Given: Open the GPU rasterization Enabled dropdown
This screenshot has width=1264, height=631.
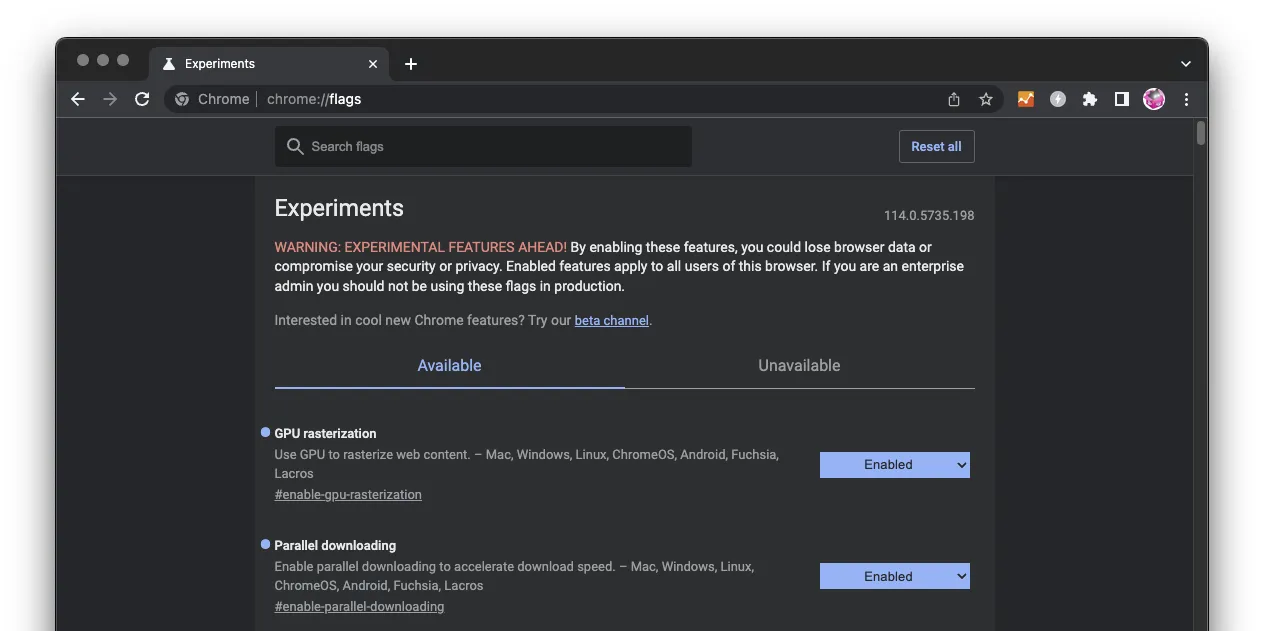Looking at the screenshot, I should tap(895, 465).
